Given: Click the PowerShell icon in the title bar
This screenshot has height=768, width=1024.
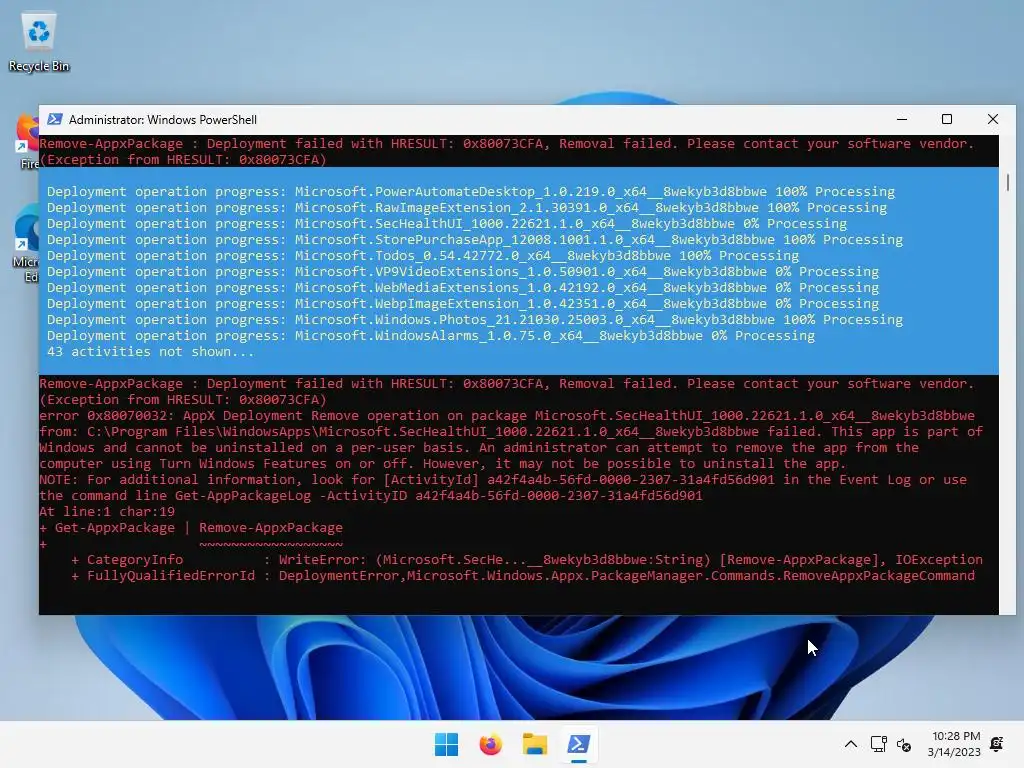Looking at the screenshot, I should [x=55, y=120].
